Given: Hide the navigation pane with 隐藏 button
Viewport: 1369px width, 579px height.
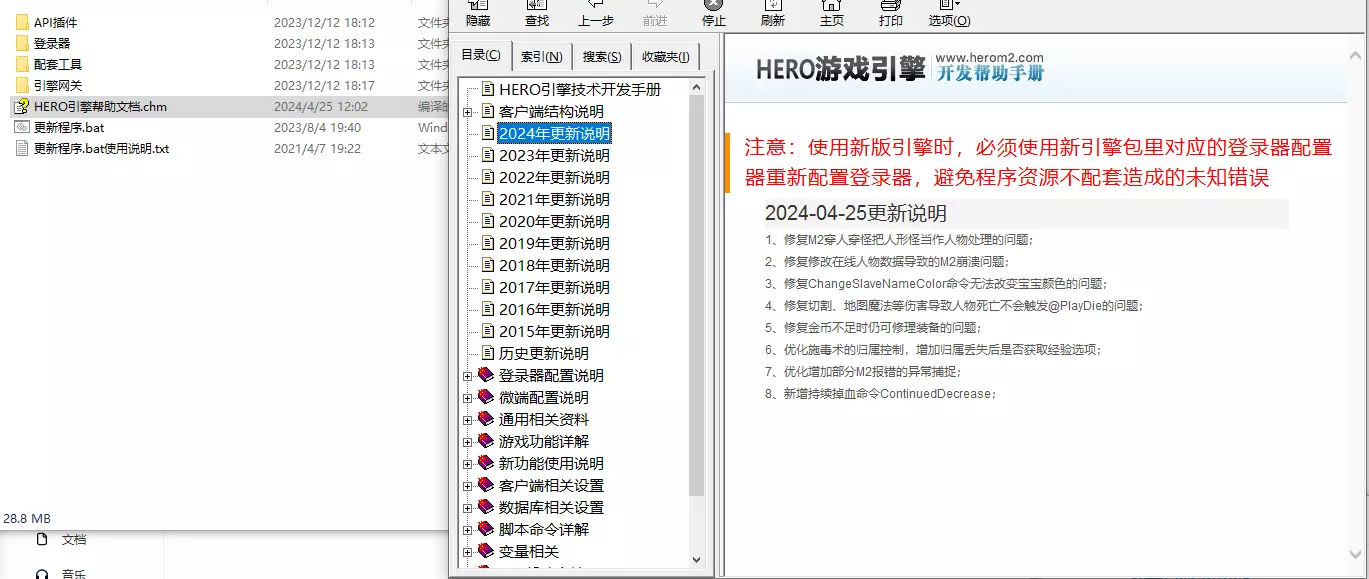Looking at the screenshot, I should point(477,14).
